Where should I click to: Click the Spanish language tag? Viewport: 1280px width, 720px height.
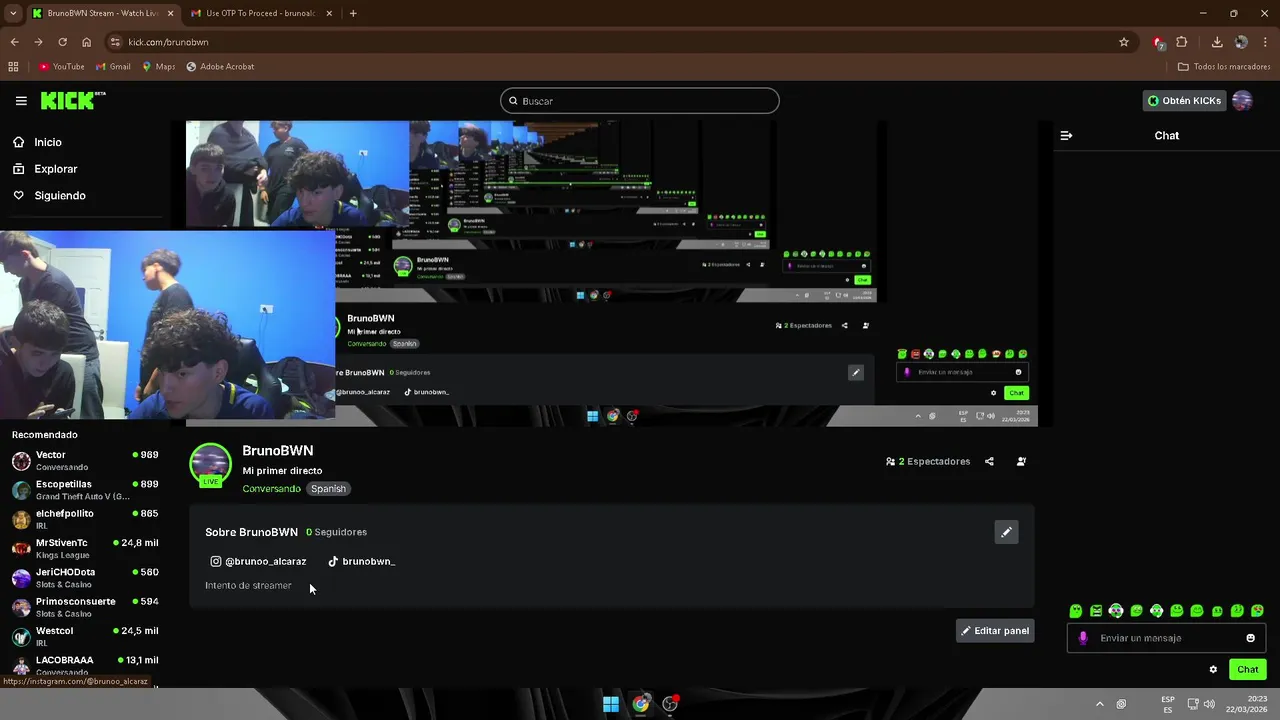pyautogui.click(x=328, y=489)
